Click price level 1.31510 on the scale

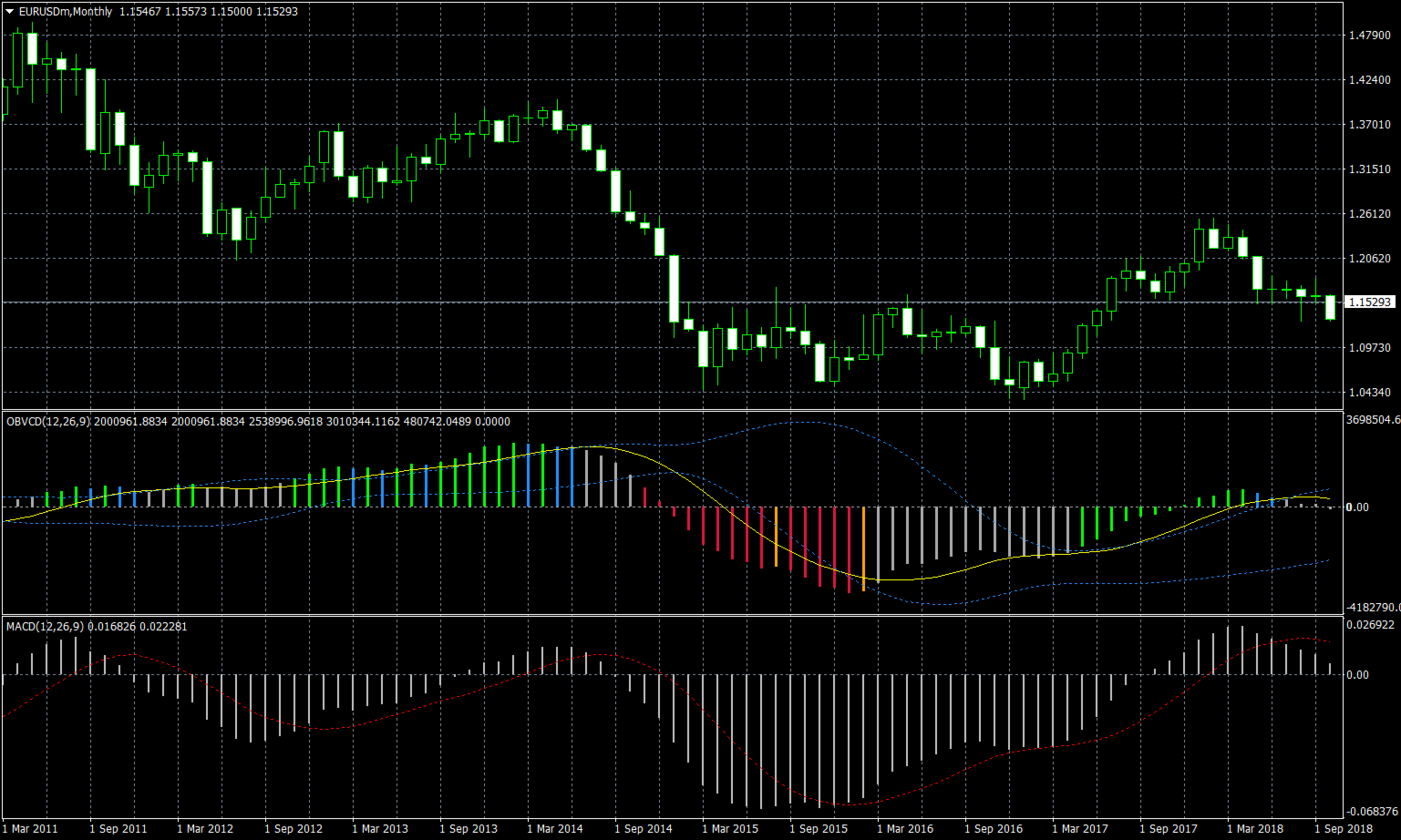coord(1370,169)
